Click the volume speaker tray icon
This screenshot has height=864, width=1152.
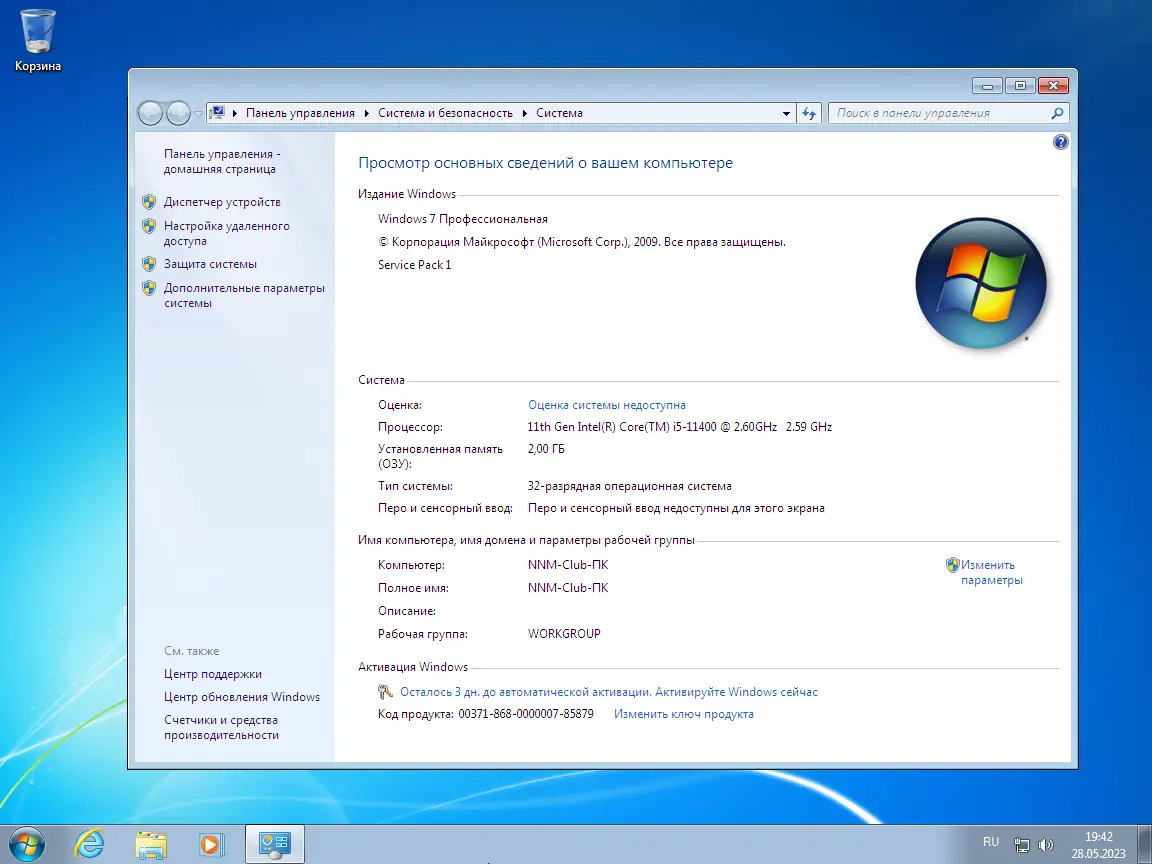pos(1046,845)
